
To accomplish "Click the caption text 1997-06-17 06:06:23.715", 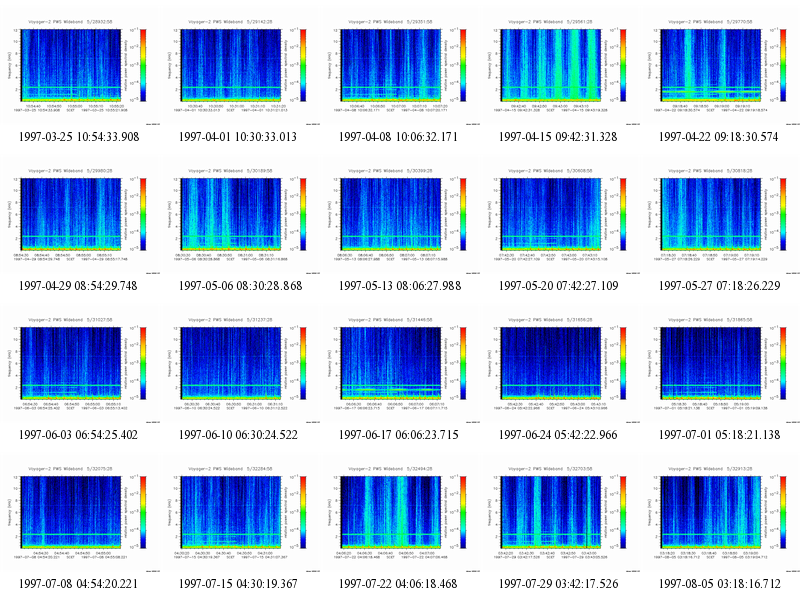I will [398, 435].
